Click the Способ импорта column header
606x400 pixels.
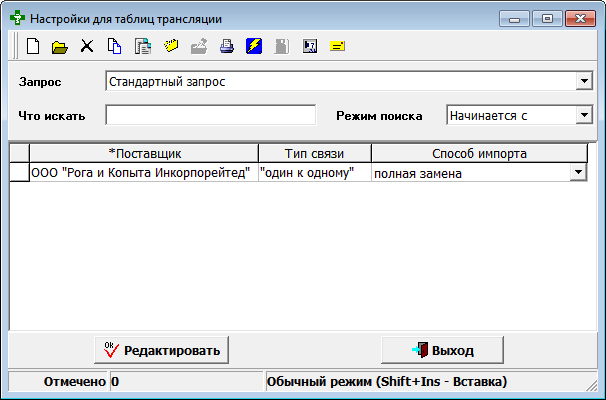(x=479, y=153)
